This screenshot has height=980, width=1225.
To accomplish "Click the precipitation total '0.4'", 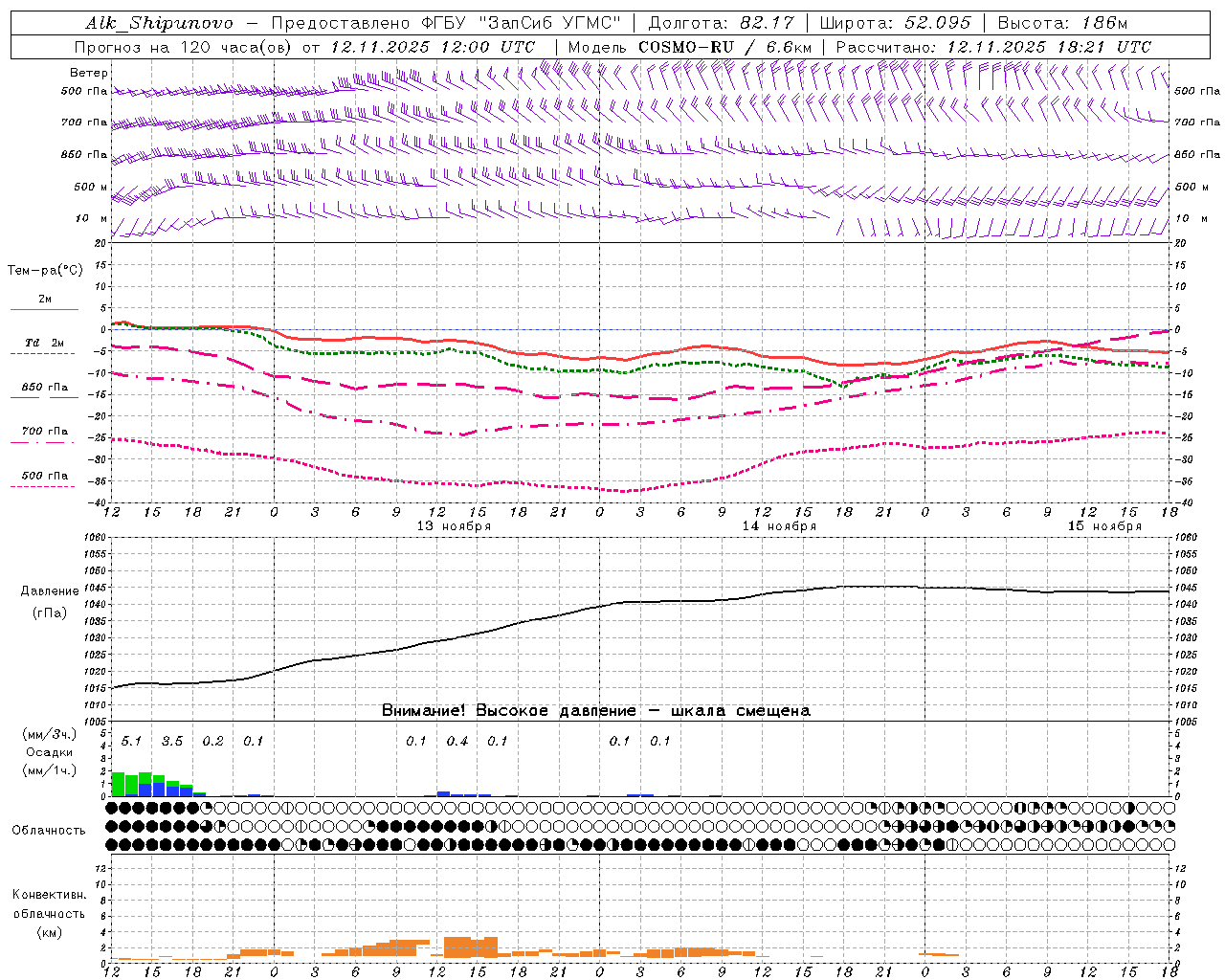I will coord(457,742).
